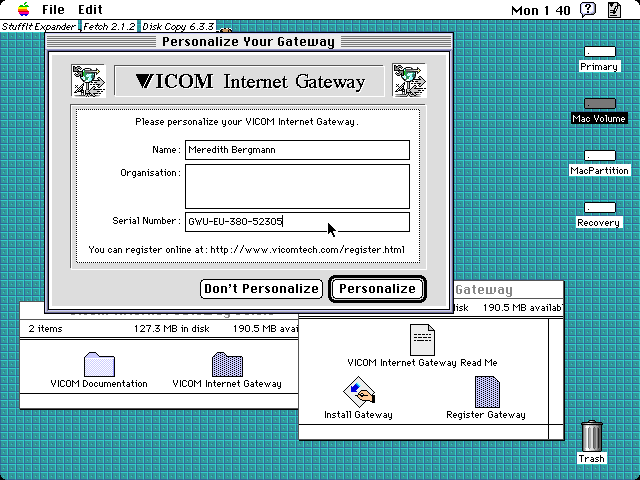Open the Edit menu
The height and width of the screenshot is (480, 640).
tap(90, 9)
